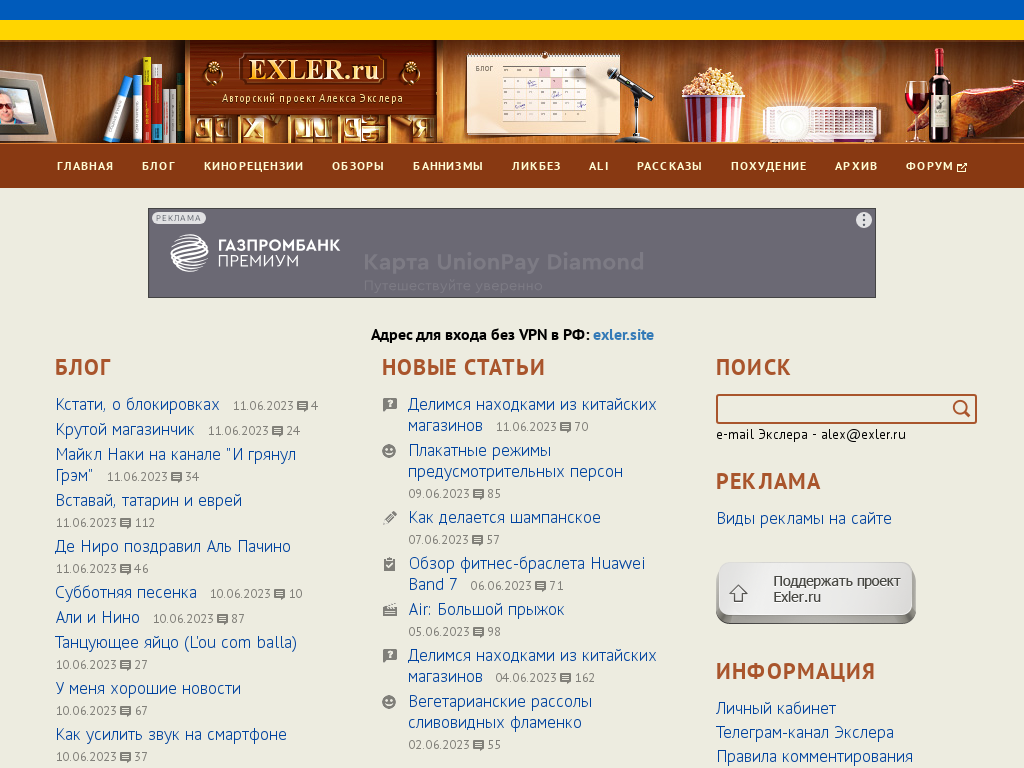The image size is (1024, 768).
Task: Click the microphone image in header
Action: click(632, 104)
